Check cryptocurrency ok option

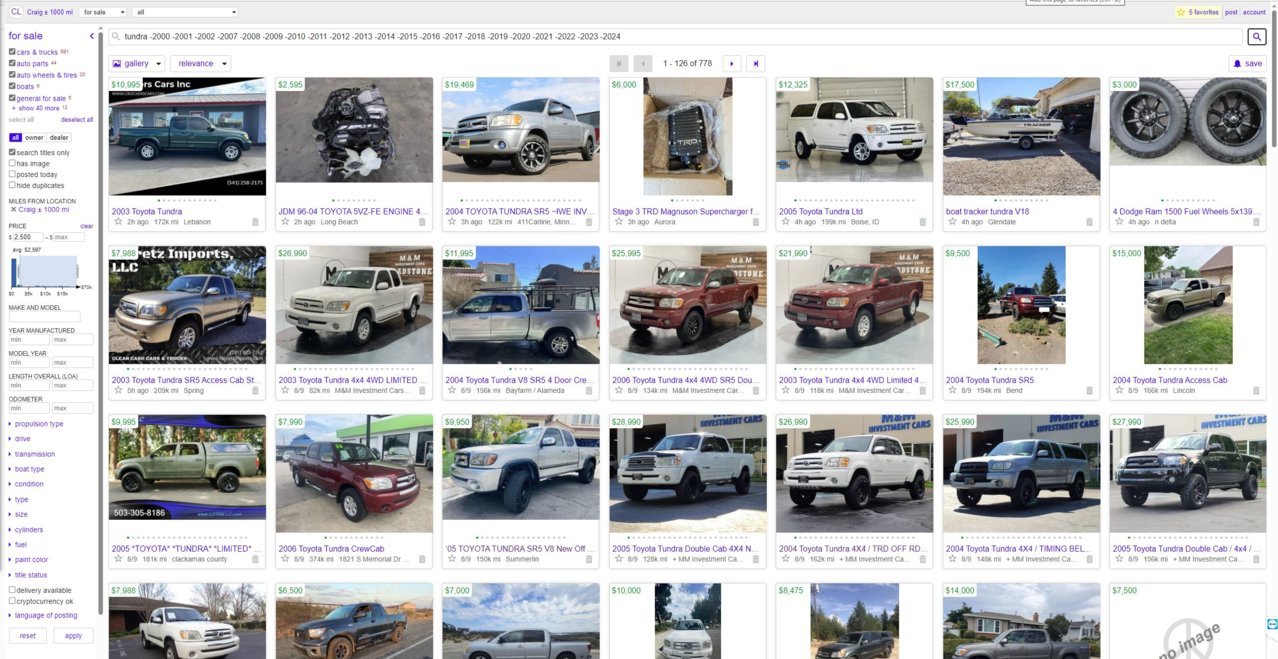pyautogui.click(x=12, y=601)
